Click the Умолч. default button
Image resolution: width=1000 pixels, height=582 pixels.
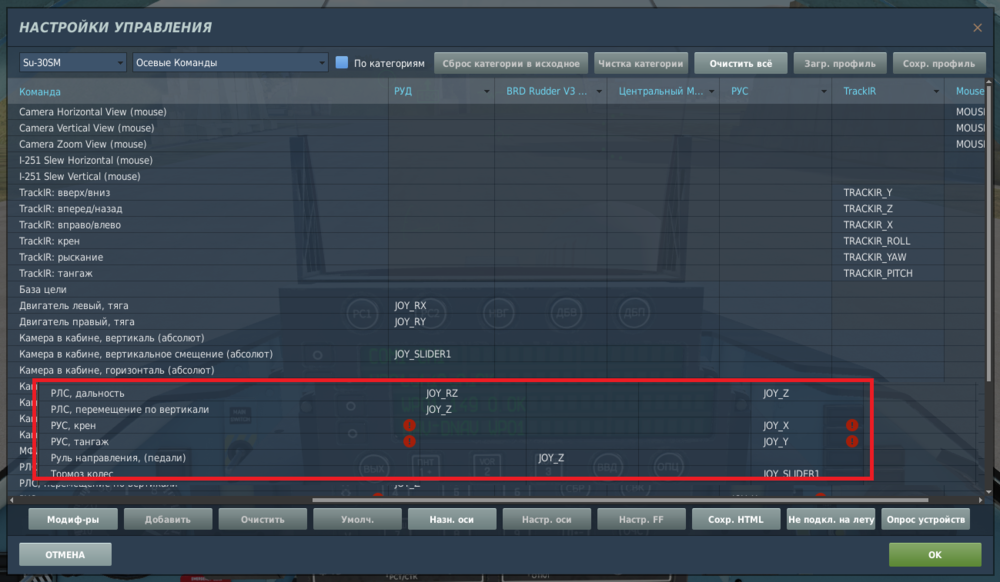(357, 520)
